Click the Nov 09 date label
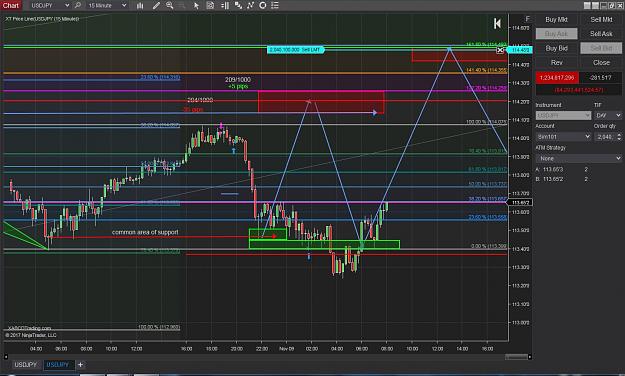Screen dimensions: 625x376 287,348
